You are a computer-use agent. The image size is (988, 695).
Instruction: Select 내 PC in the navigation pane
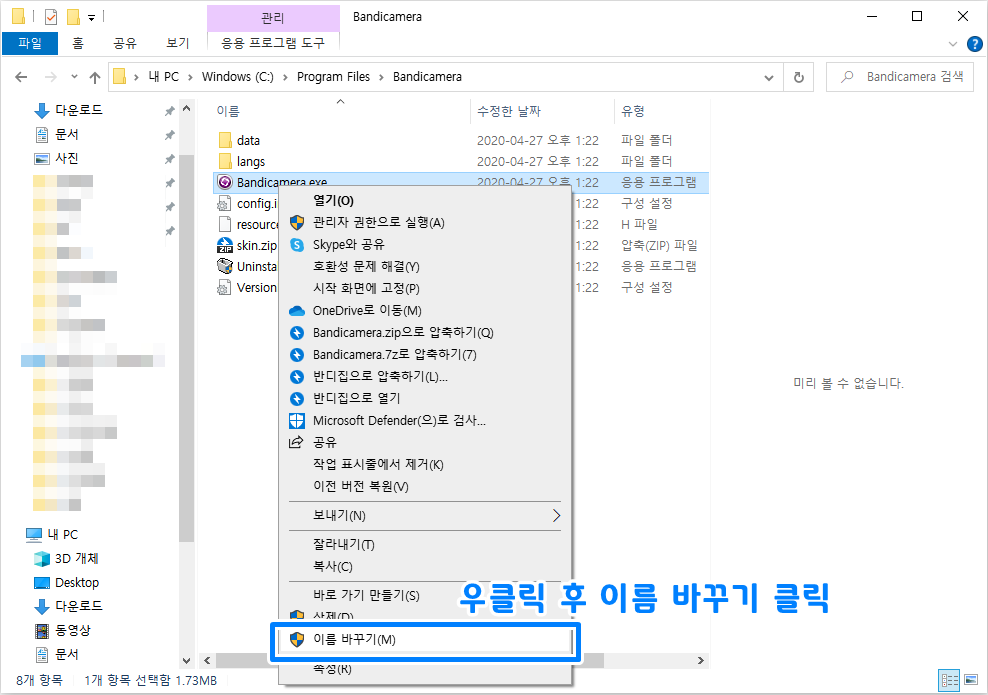point(52,534)
